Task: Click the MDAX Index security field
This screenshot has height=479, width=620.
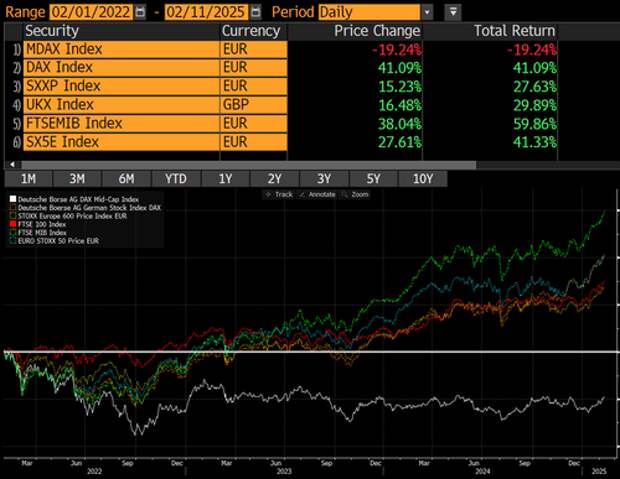Action: pos(114,49)
